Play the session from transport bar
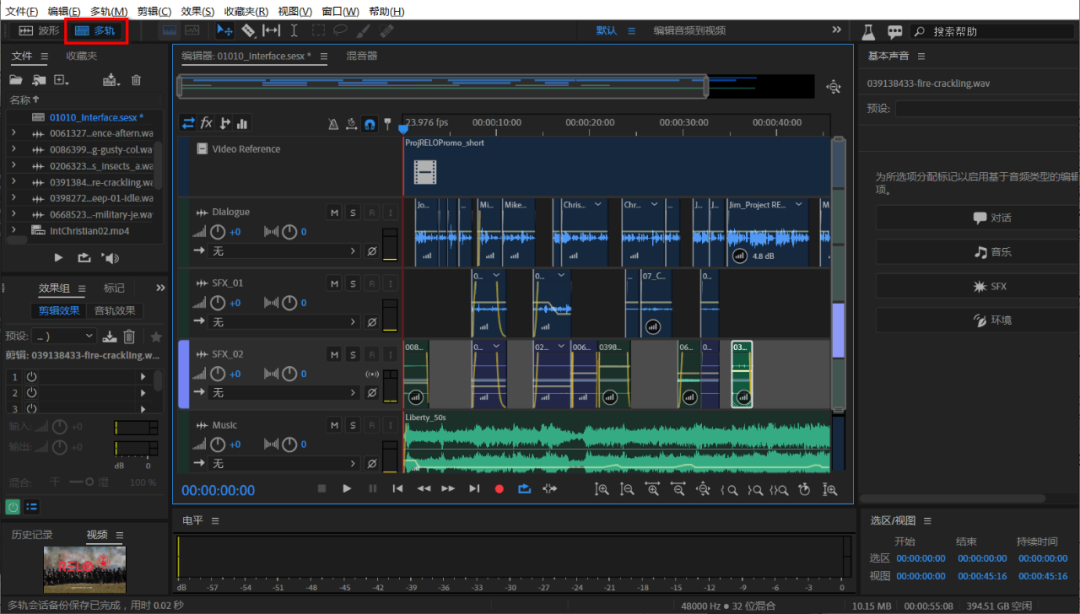The image size is (1080, 614). click(x=346, y=489)
